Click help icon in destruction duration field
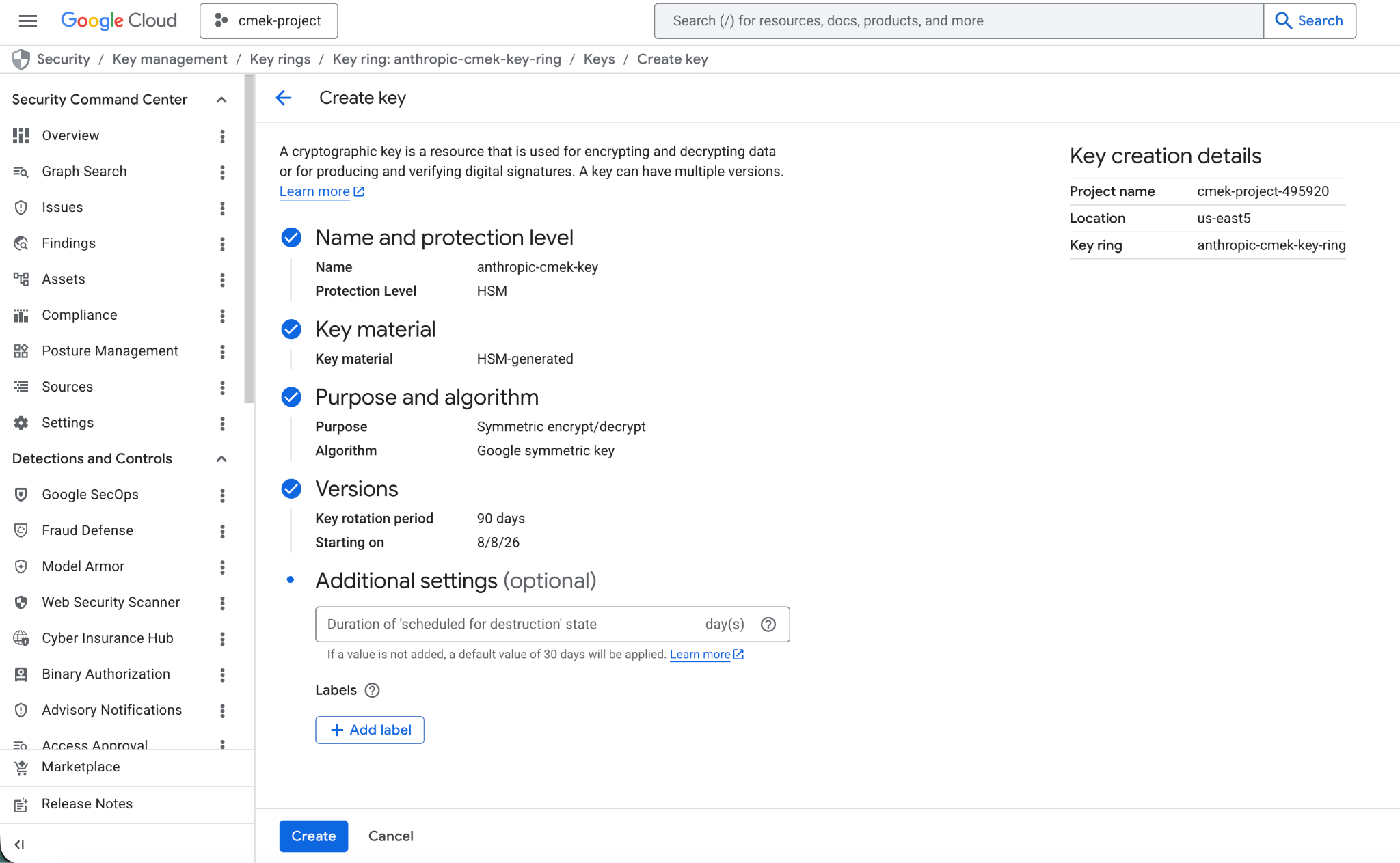This screenshot has height=863, width=1400. click(x=768, y=625)
